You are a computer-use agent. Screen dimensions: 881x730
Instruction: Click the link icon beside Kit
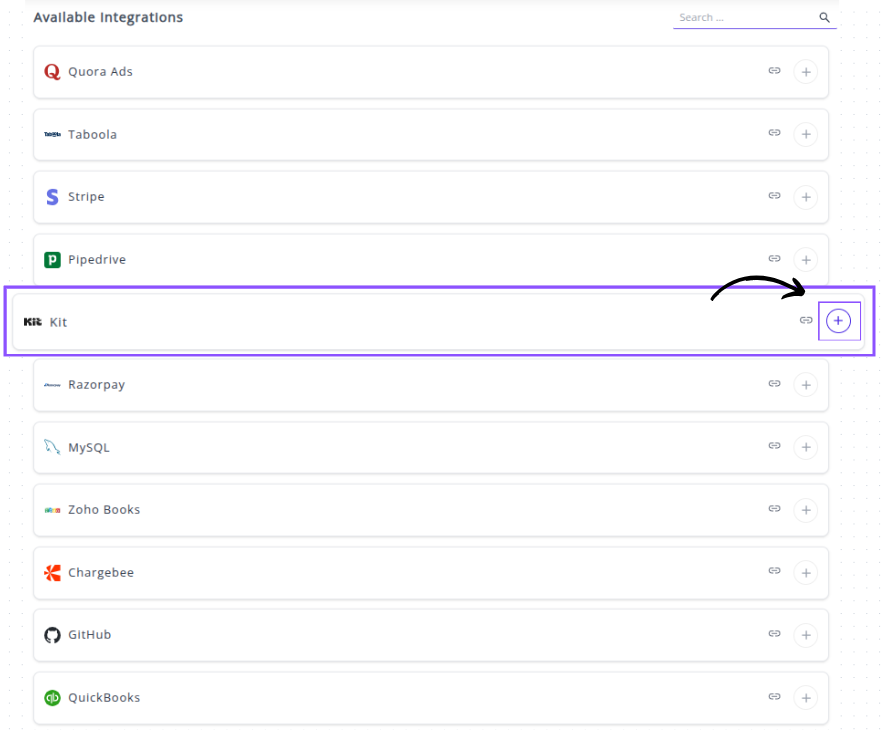click(806, 321)
